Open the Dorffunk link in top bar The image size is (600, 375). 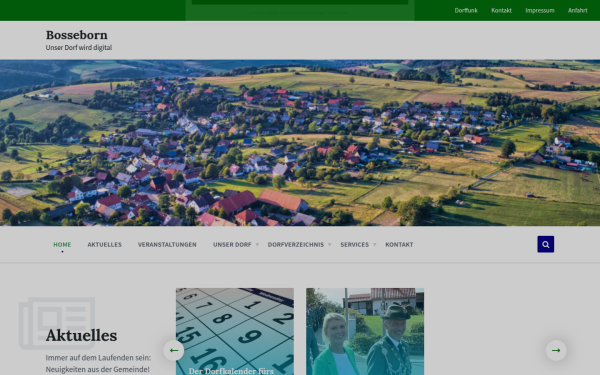click(x=466, y=10)
